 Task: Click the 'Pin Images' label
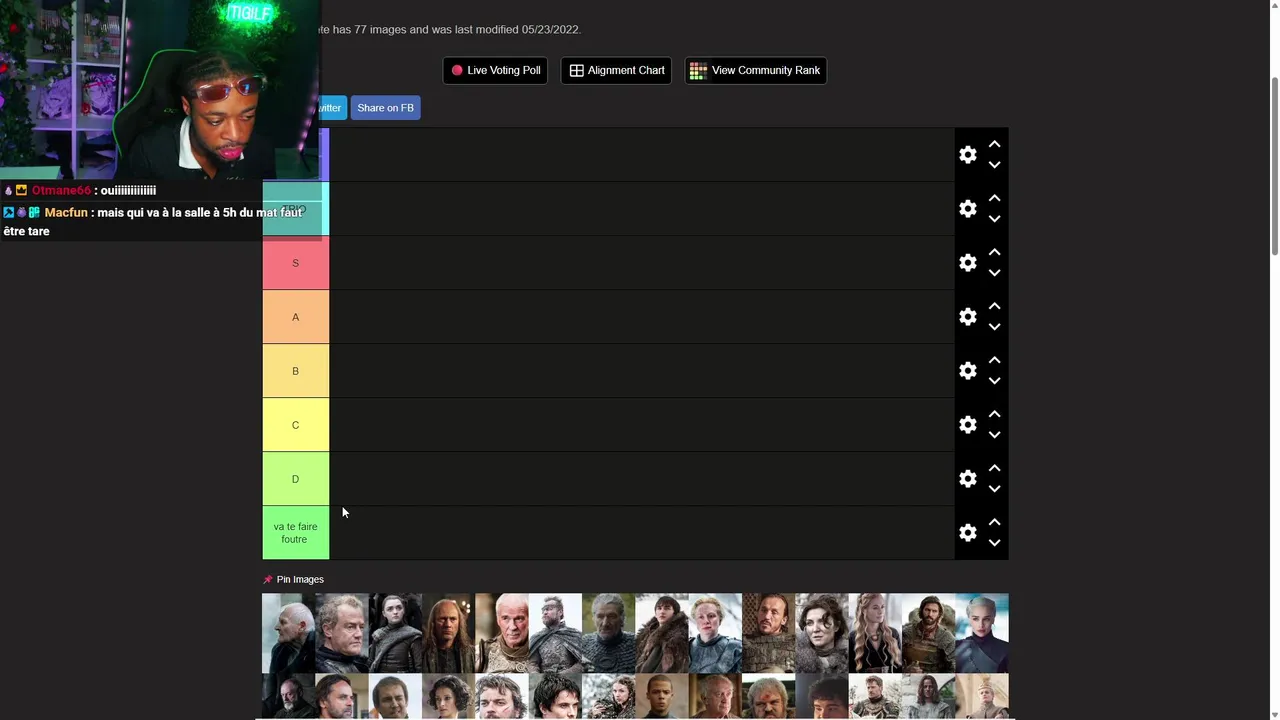coord(300,580)
